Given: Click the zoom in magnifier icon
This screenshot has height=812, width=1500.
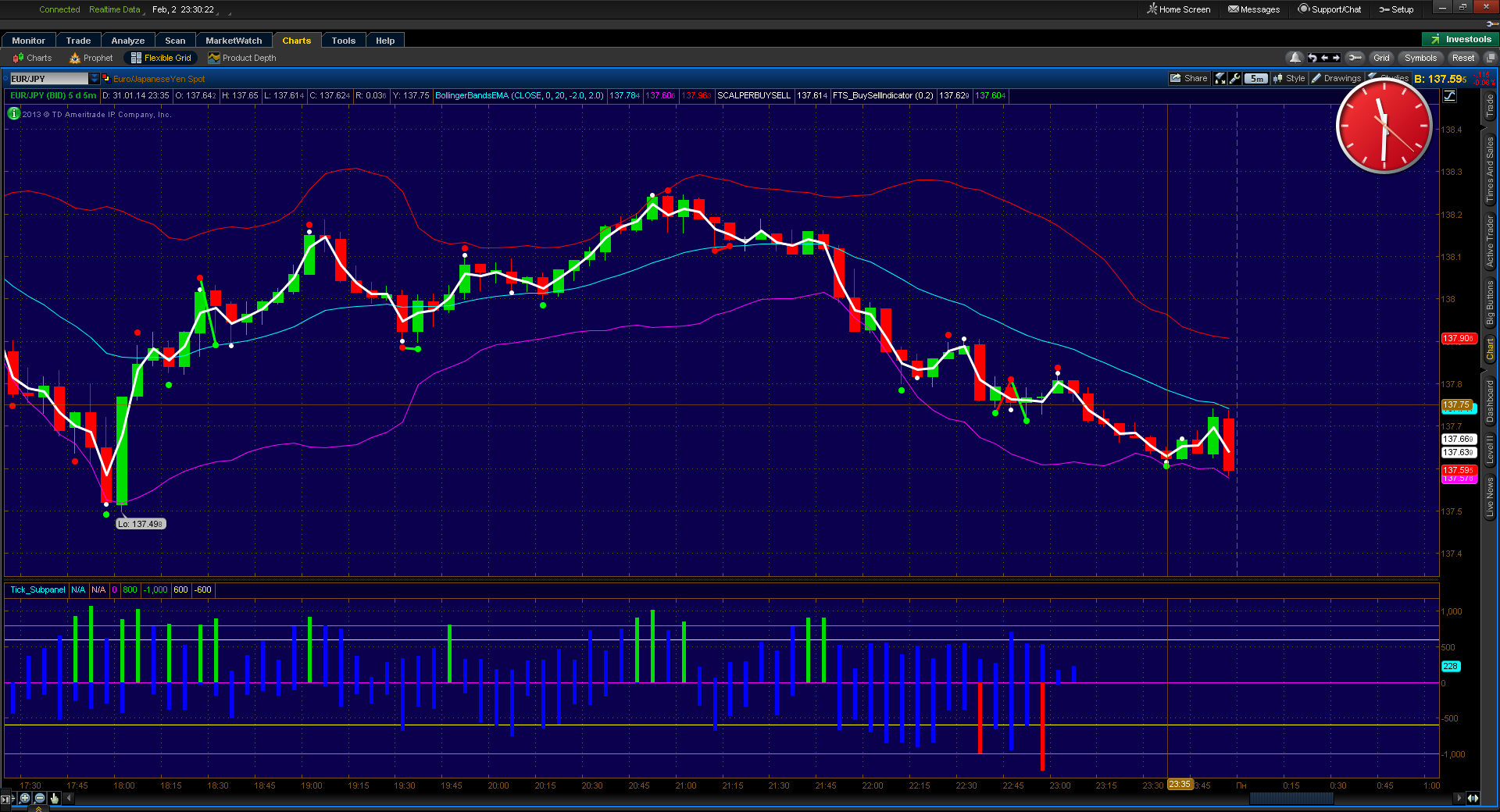Looking at the screenshot, I should (x=25, y=798).
